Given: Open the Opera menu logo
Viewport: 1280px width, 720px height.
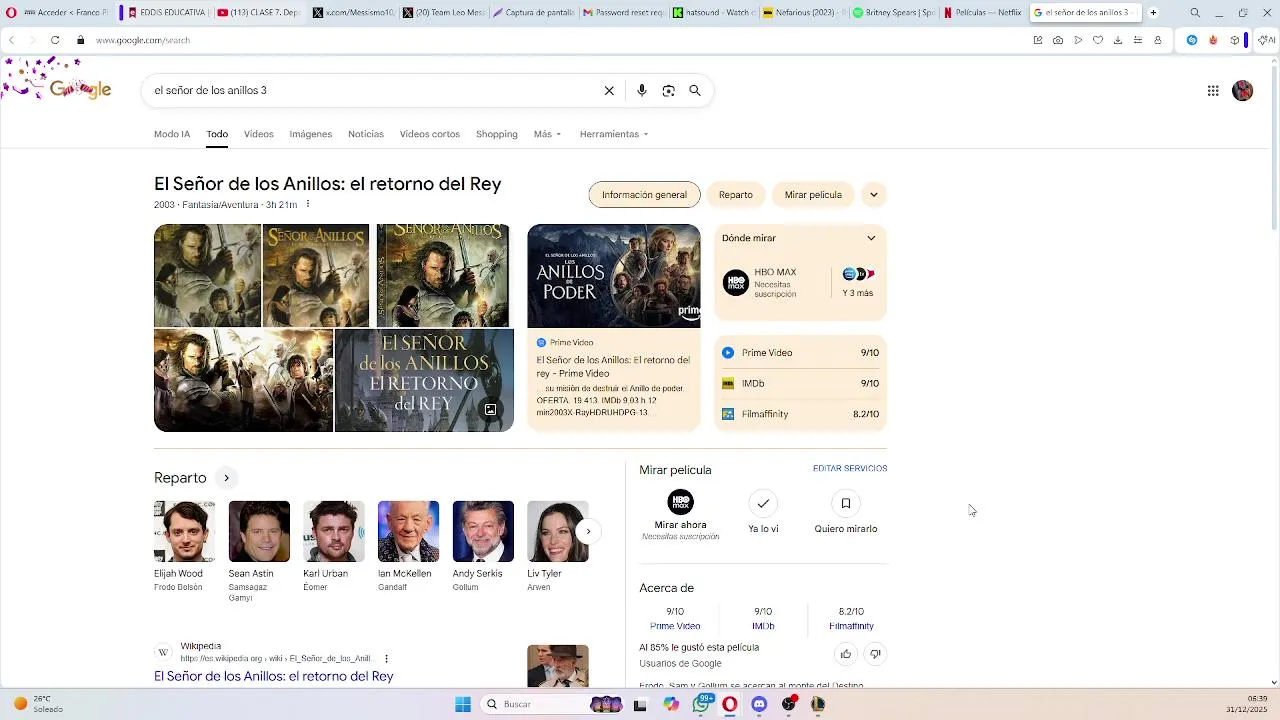Looking at the screenshot, I should click(x=11, y=13).
